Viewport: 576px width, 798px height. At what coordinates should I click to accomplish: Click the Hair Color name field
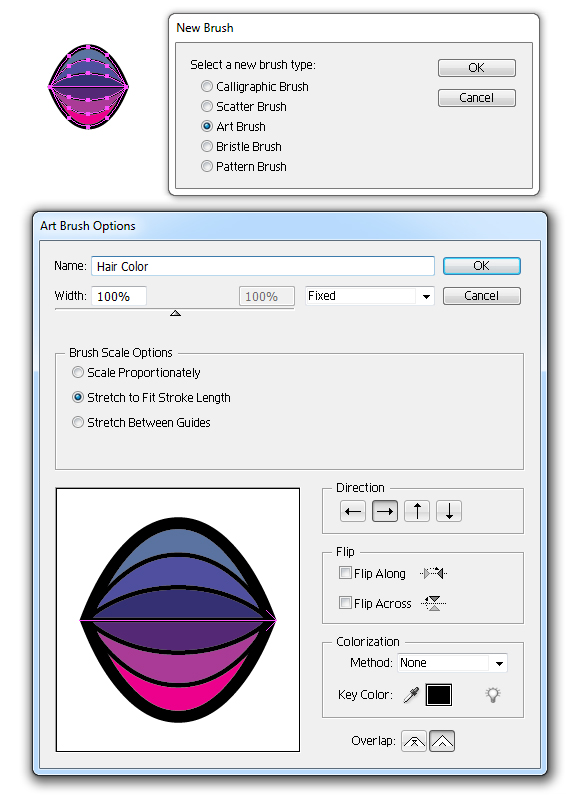pos(263,266)
